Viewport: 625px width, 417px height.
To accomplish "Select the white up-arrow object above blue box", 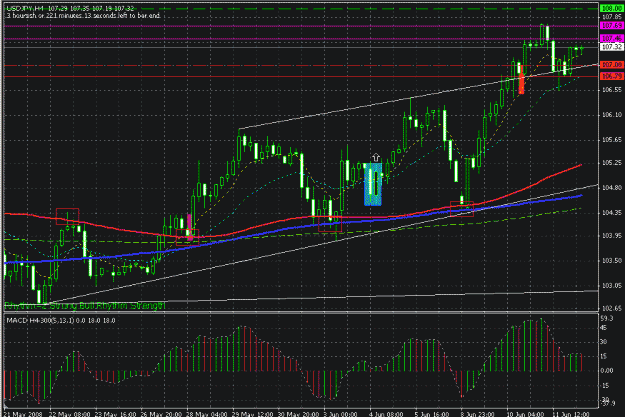I will click(375, 157).
